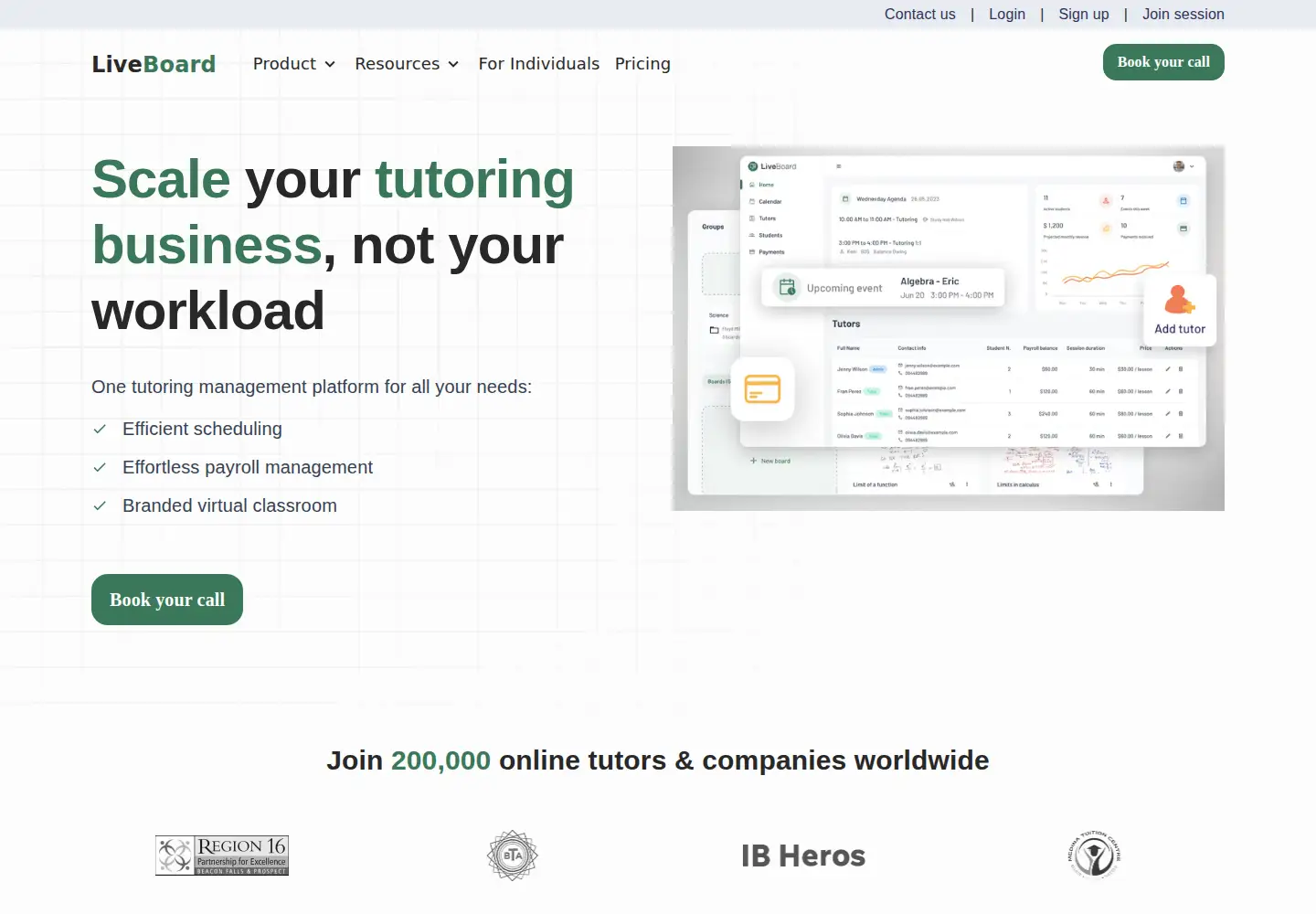Click the checkmark beside Efficient scheduling
1316x914 pixels.
pos(100,429)
